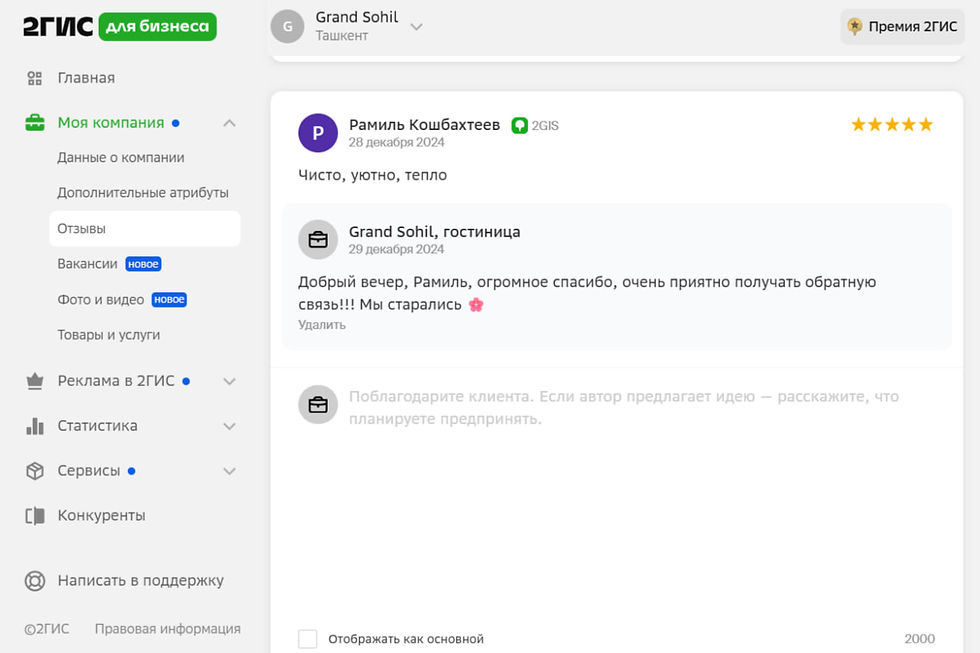Open the Статистика menu label
The image size is (980, 653).
(98, 426)
